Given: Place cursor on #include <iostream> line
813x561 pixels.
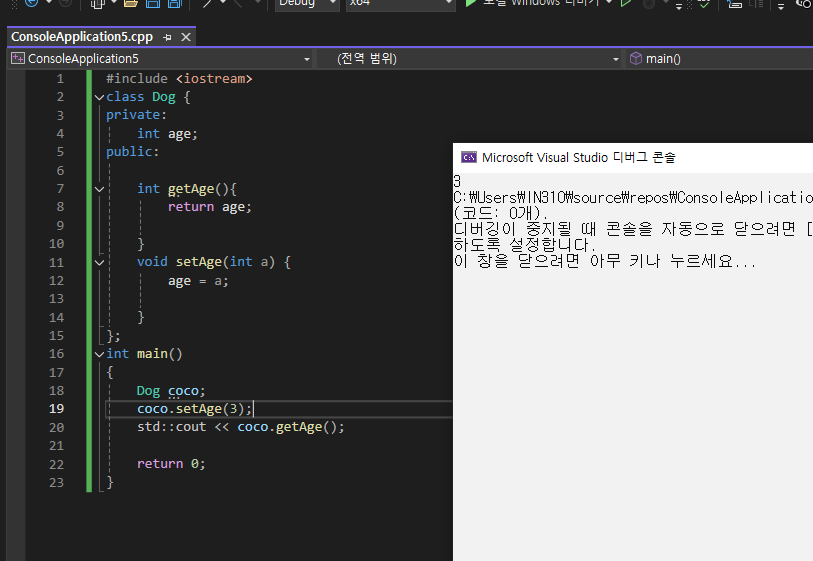Looking at the screenshot, I should 179,79.
